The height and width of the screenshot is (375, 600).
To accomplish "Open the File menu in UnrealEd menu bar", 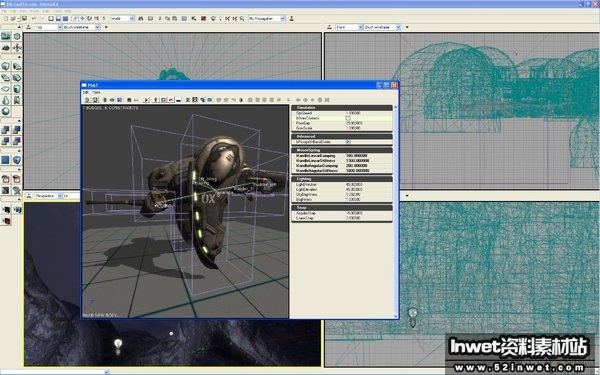I will 4,11.
